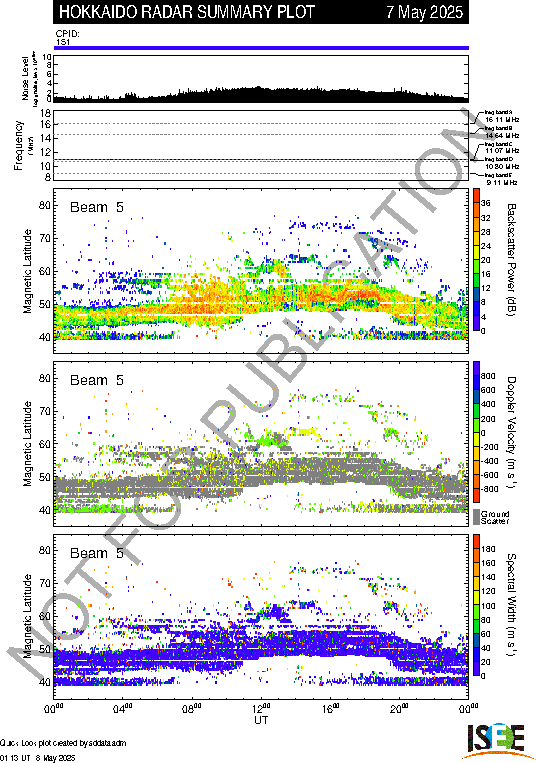Select the gray Ground Scatter legend box
Image resolution: width=536 pixels, height=763 pixels.
[x=477, y=517]
